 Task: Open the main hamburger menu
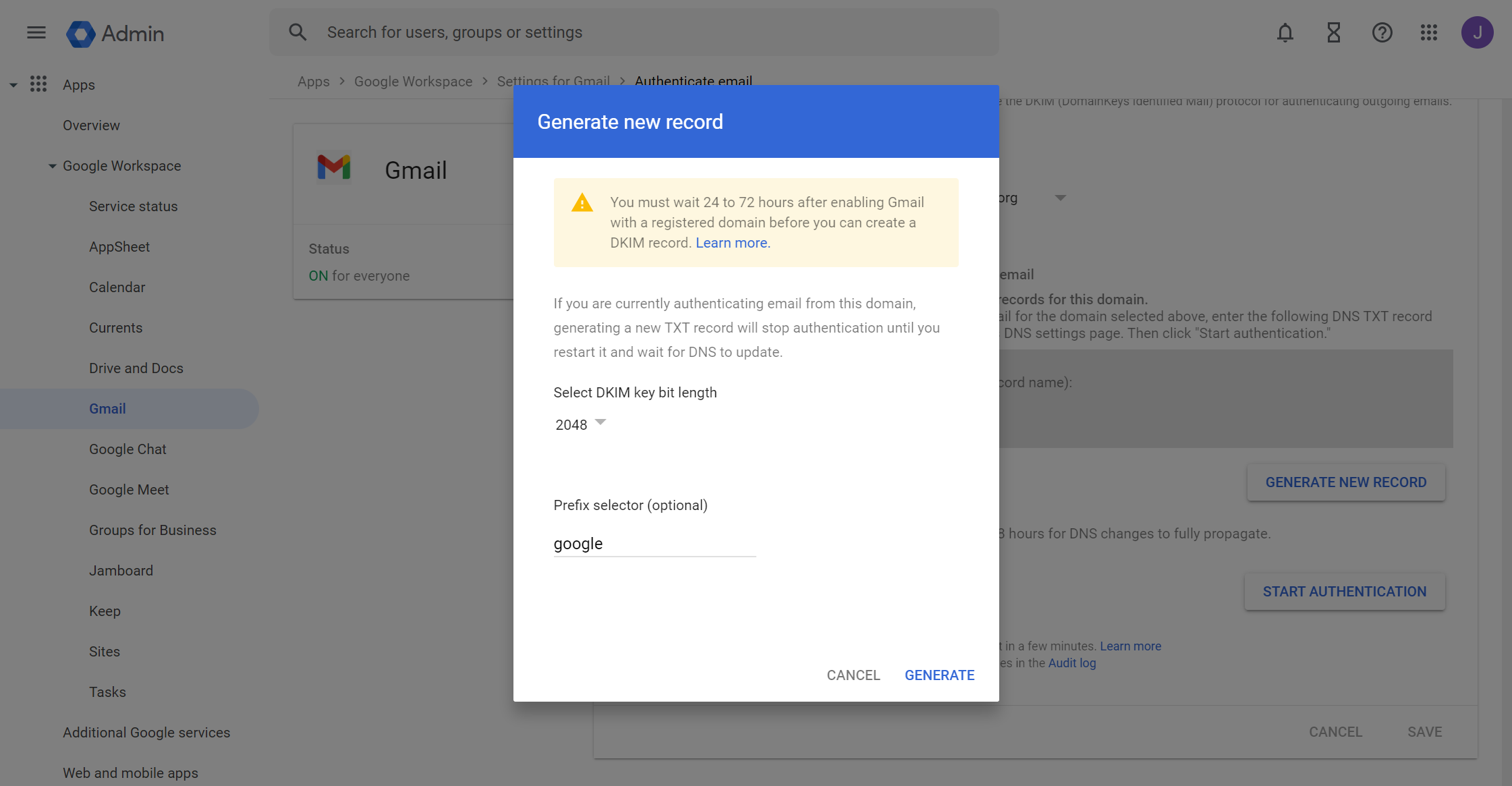[x=36, y=32]
